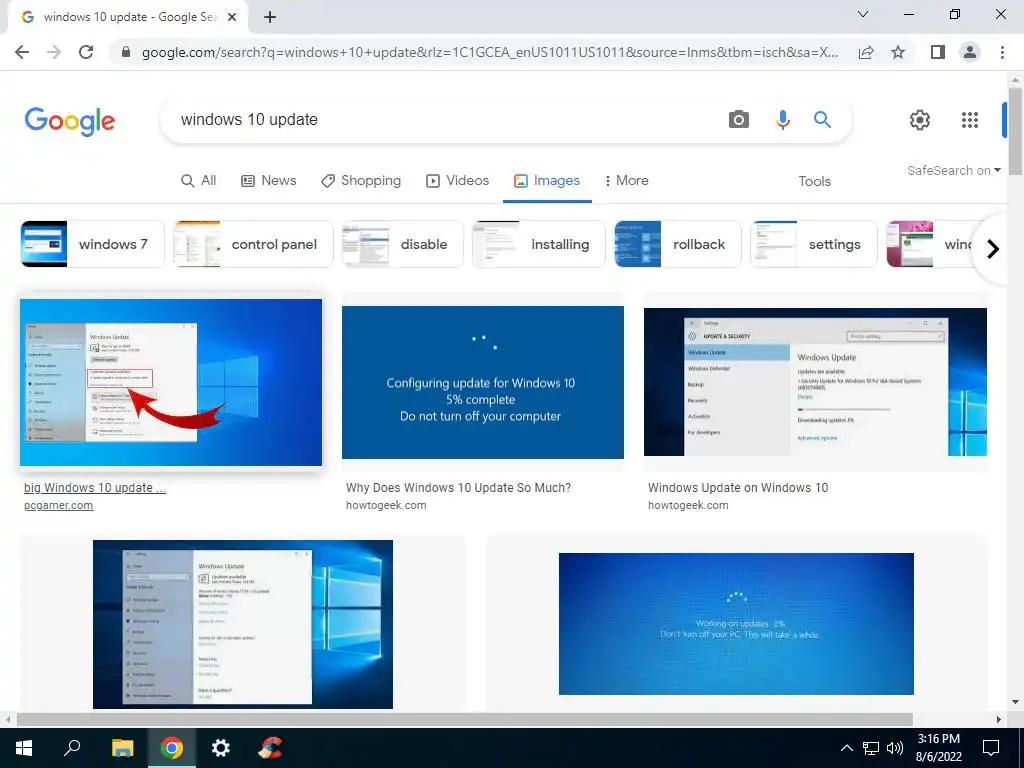Show hidden tray icons chevron
The image size is (1024, 768).
[846, 748]
